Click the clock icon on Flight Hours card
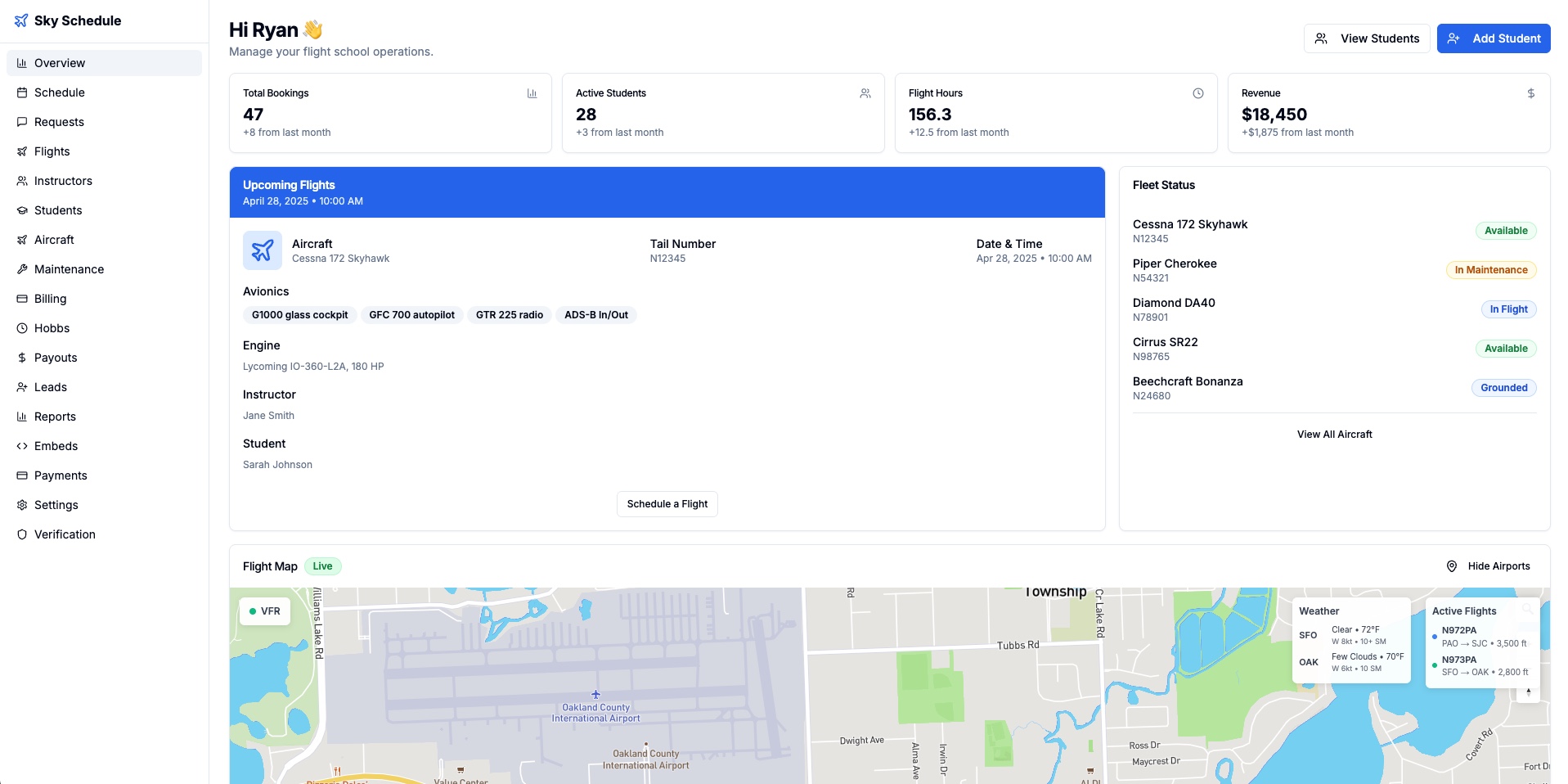Image resolution: width=1568 pixels, height=784 pixels. pos(1197,93)
